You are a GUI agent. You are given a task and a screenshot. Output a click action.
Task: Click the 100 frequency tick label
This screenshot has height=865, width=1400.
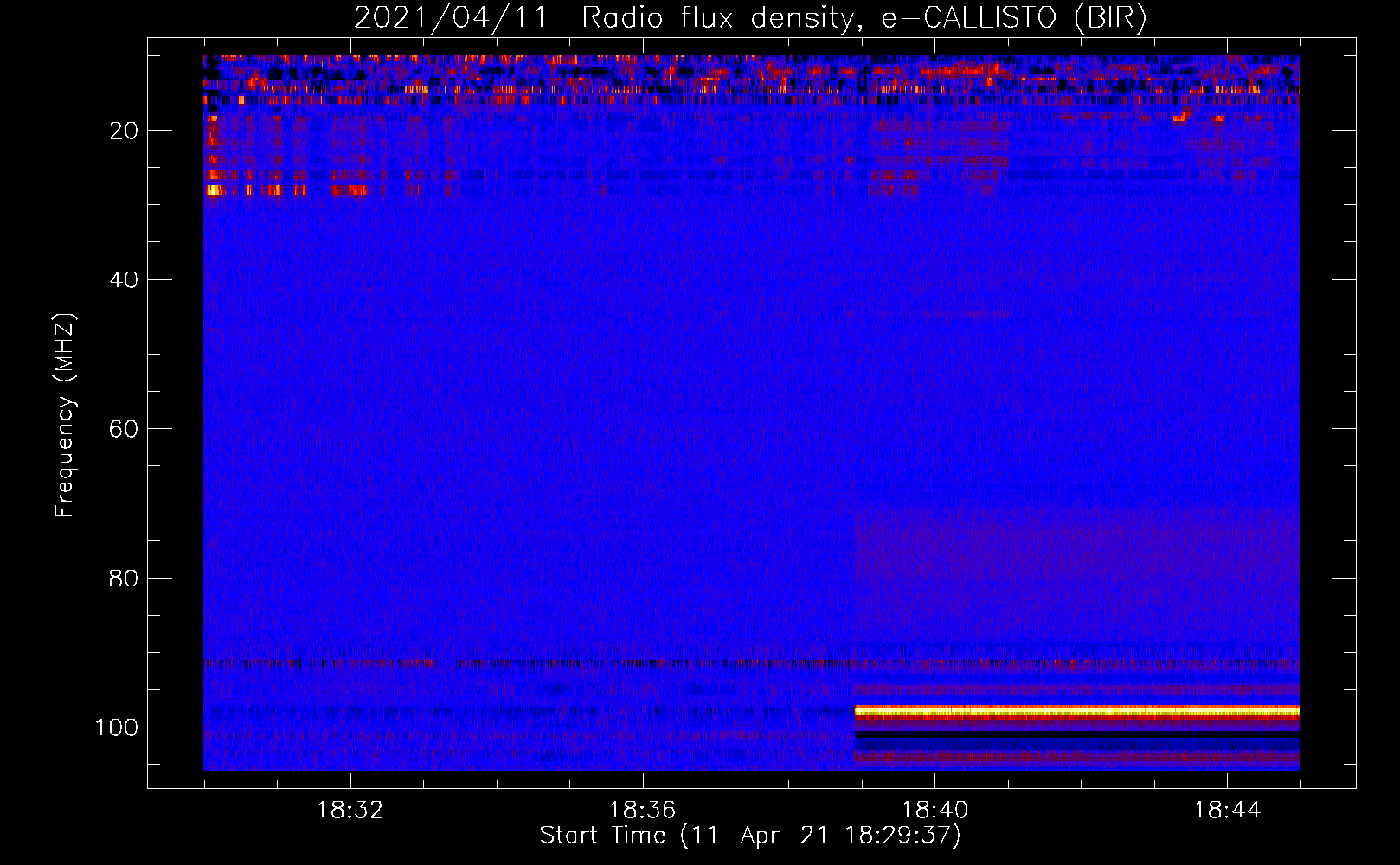click(x=117, y=727)
